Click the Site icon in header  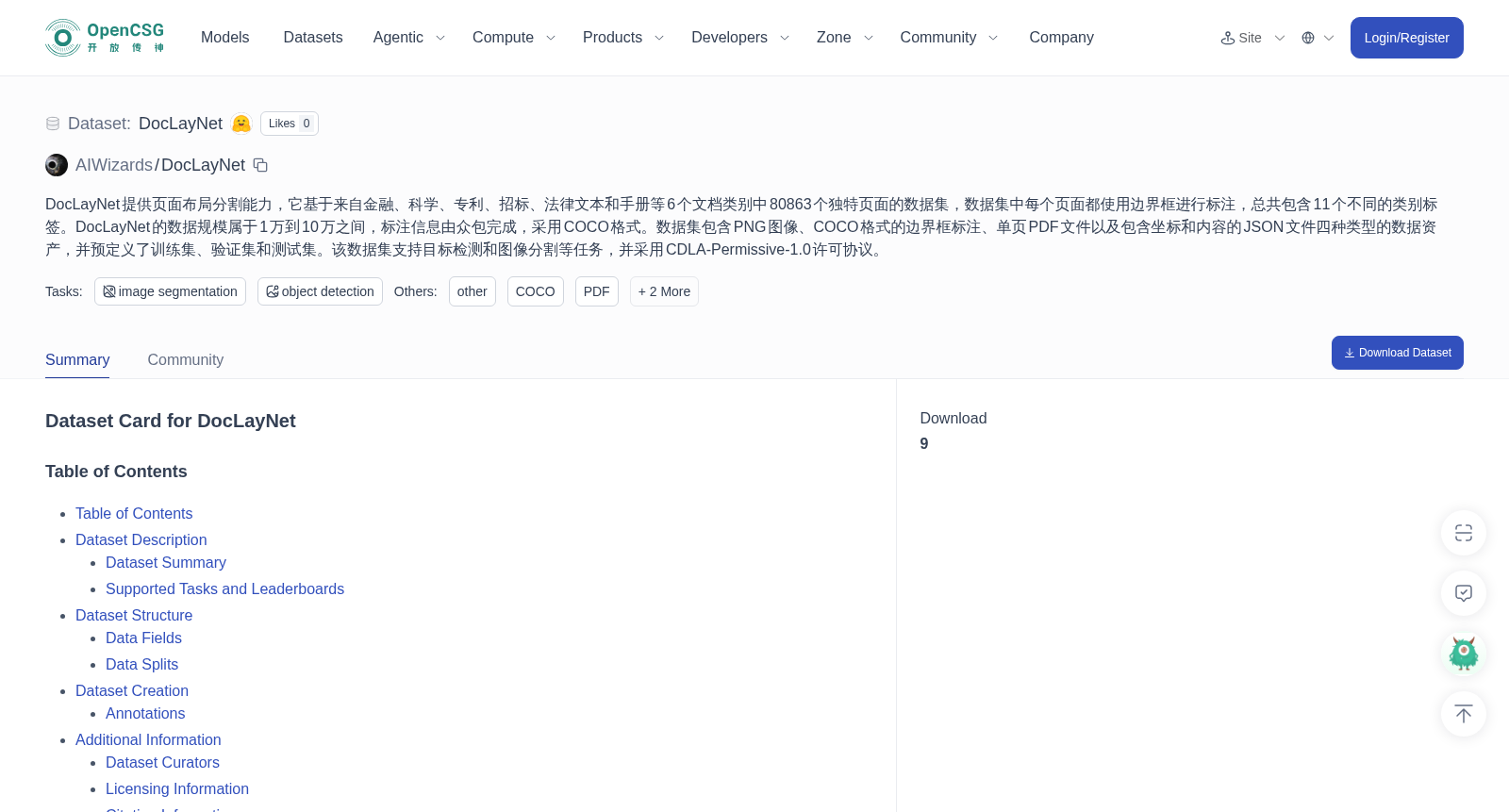point(1228,38)
